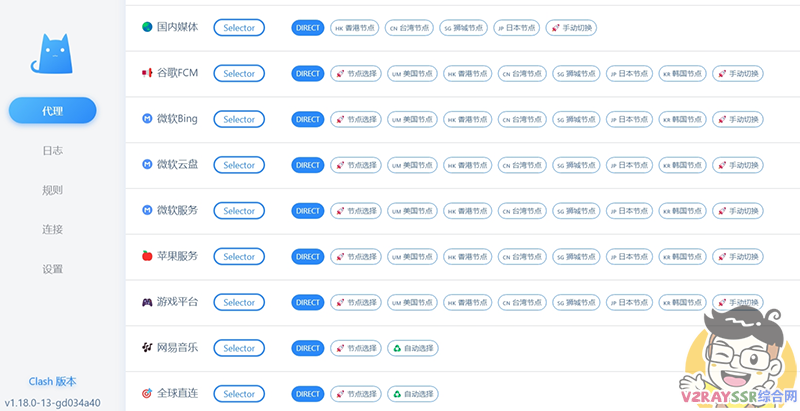Pick 手动切换 for 微软Bing
Screen dimensions: 800x411
tap(738, 119)
